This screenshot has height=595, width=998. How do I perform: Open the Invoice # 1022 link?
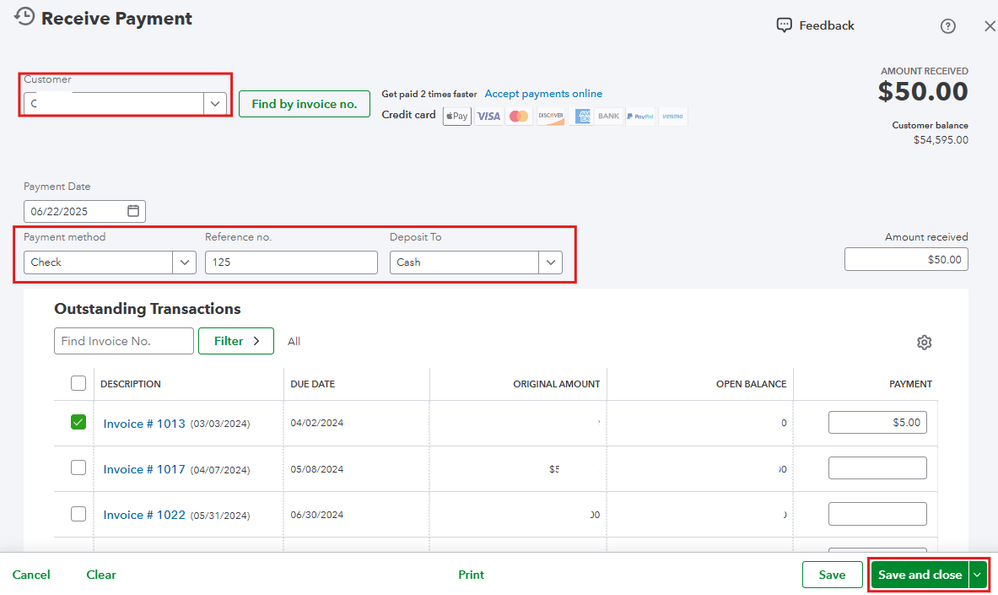144,514
